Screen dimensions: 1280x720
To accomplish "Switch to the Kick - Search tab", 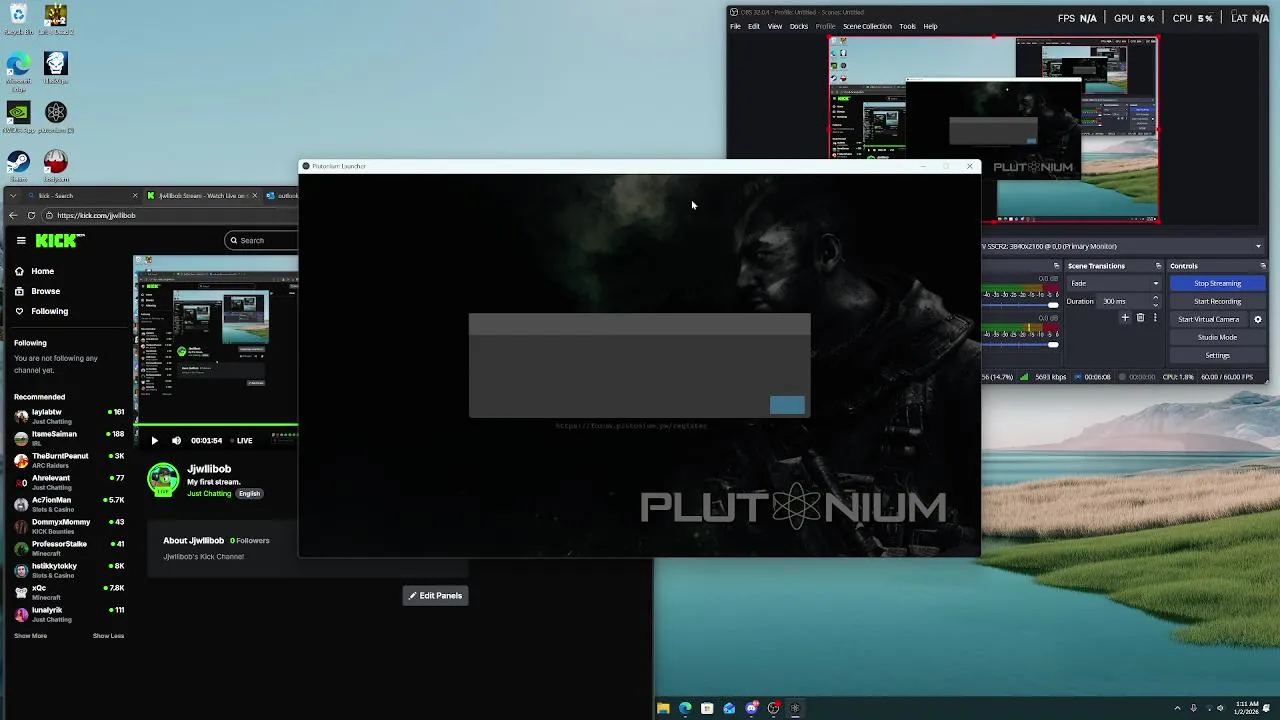I will (x=80, y=195).
